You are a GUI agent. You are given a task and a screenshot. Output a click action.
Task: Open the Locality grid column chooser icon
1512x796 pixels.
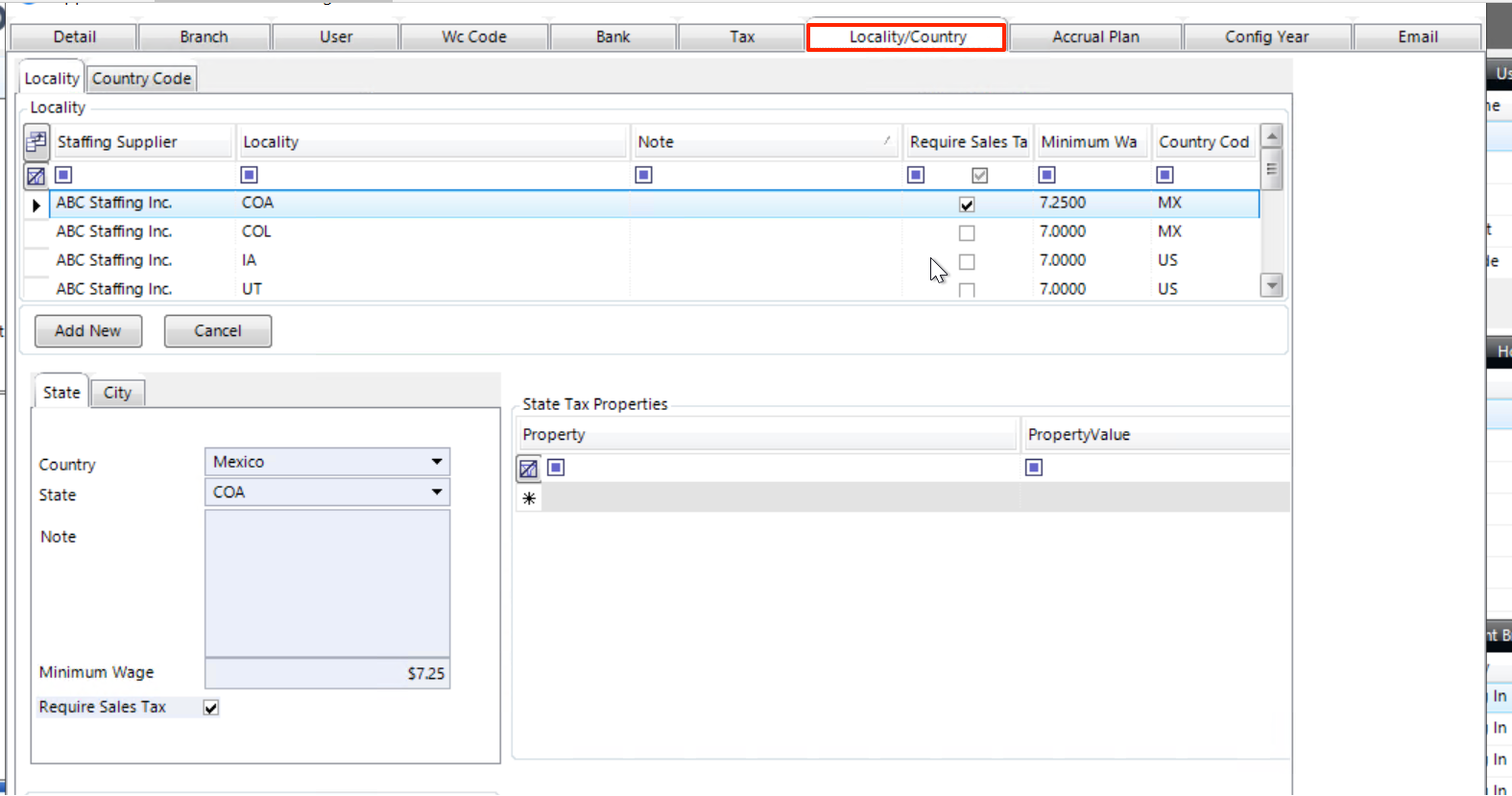tap(36, 142)
